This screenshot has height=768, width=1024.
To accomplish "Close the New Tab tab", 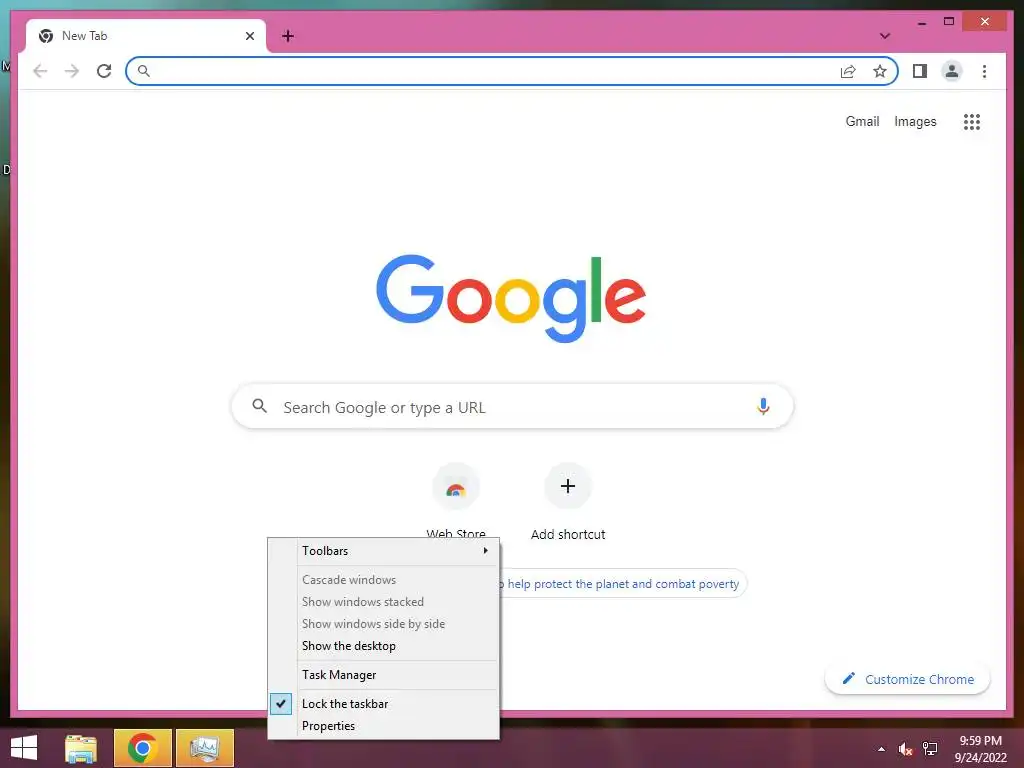I will [x=249, y=36].
